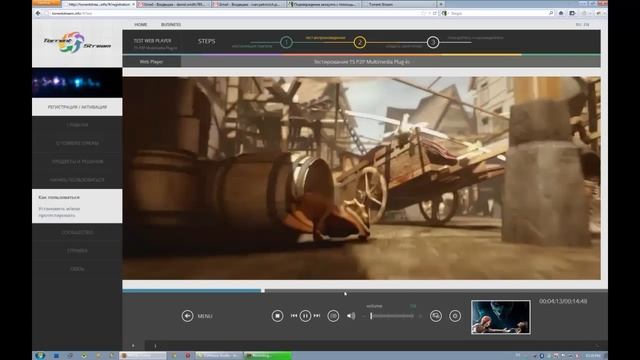Click the MENU label in player
This screenshot has width=640, height=360.
[205, 316]
